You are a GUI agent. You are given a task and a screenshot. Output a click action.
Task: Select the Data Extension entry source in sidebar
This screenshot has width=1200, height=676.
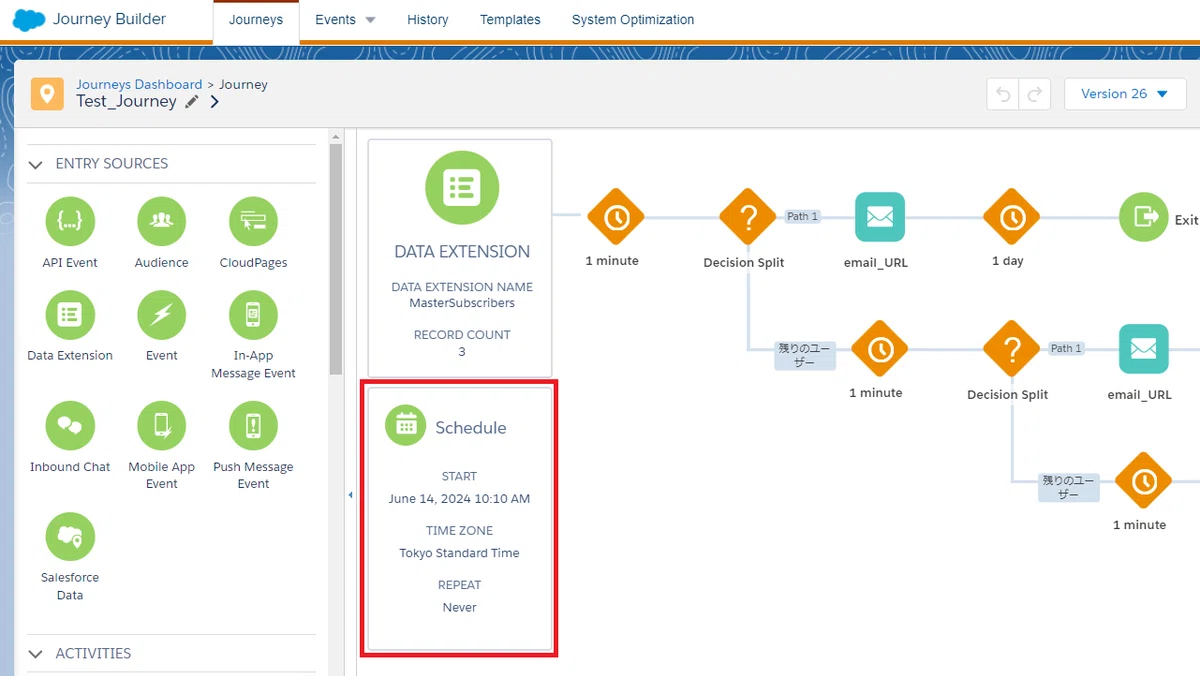[70, 315]
